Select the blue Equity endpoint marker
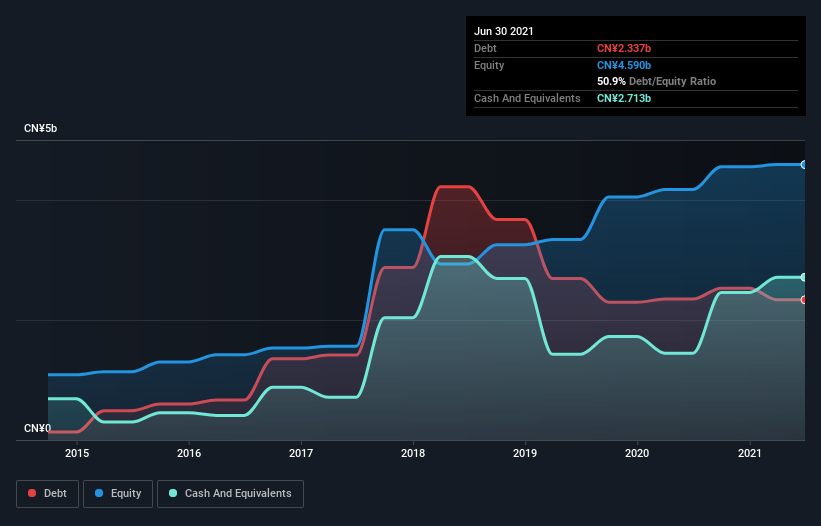This screenshot has width=821, height=526. (x=804, y=165)
